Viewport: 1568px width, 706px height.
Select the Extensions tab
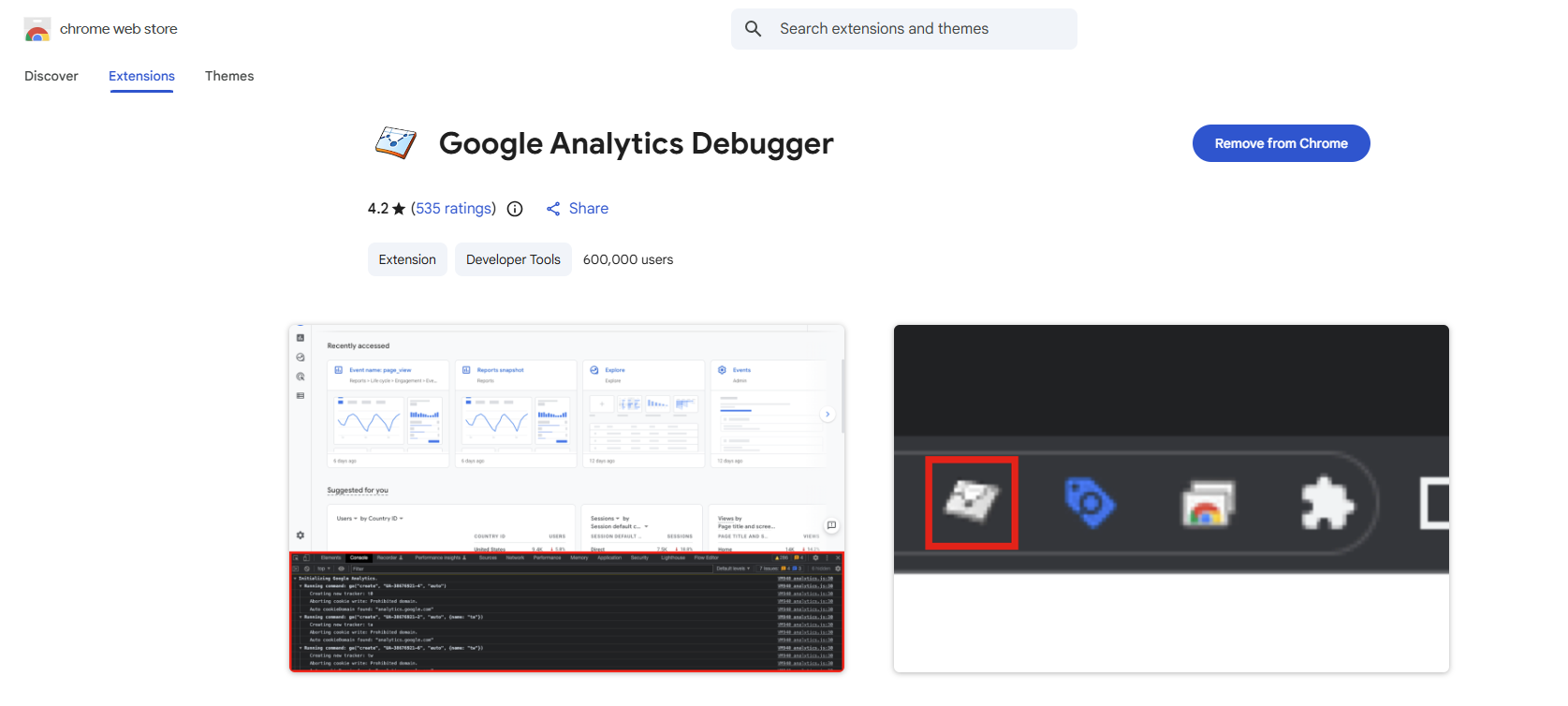tap(141, 76)
